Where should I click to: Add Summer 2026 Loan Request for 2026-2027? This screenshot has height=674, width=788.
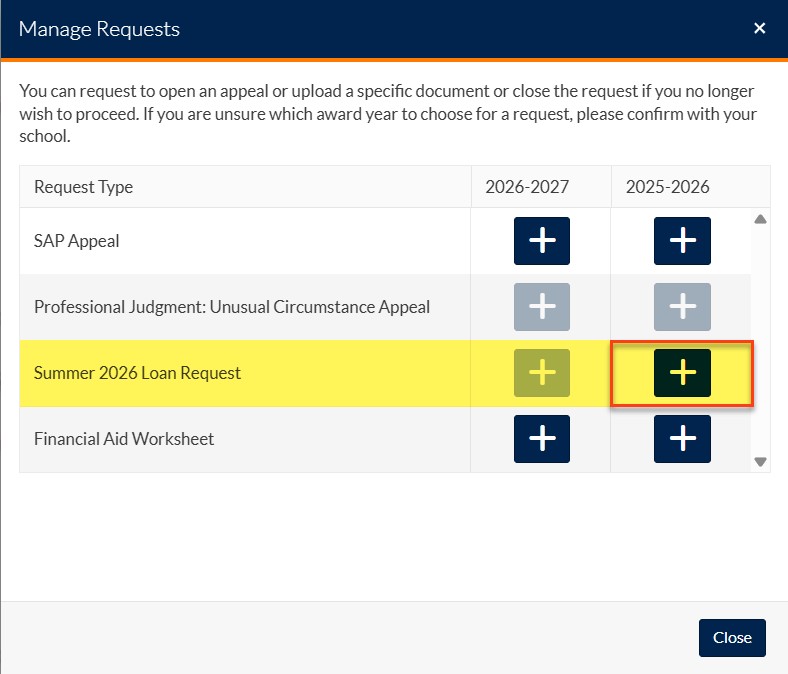(542, 373)
